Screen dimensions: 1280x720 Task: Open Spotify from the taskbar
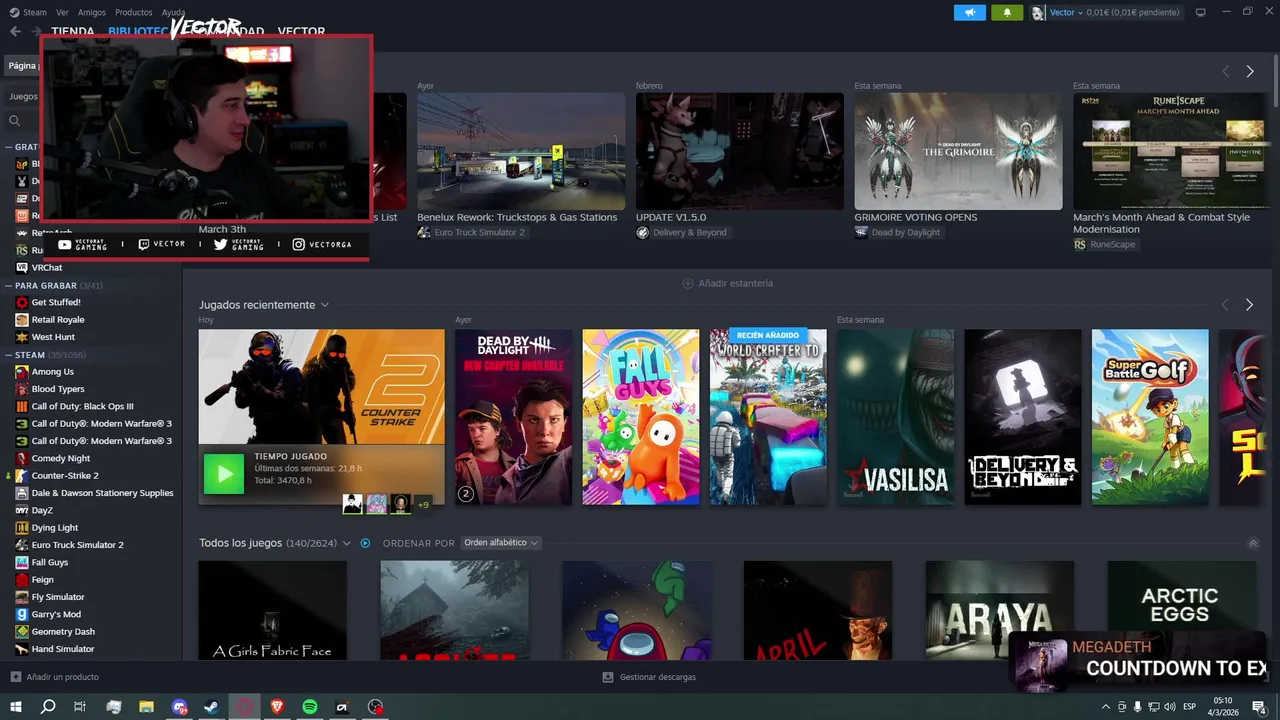coord(310,707)
